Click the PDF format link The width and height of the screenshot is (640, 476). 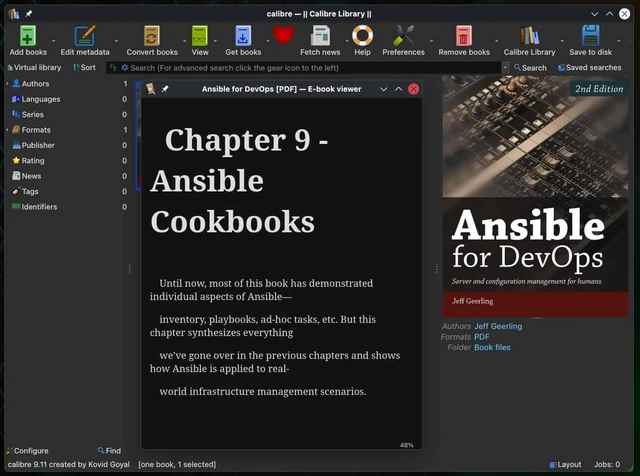click(x=482, y=337)
